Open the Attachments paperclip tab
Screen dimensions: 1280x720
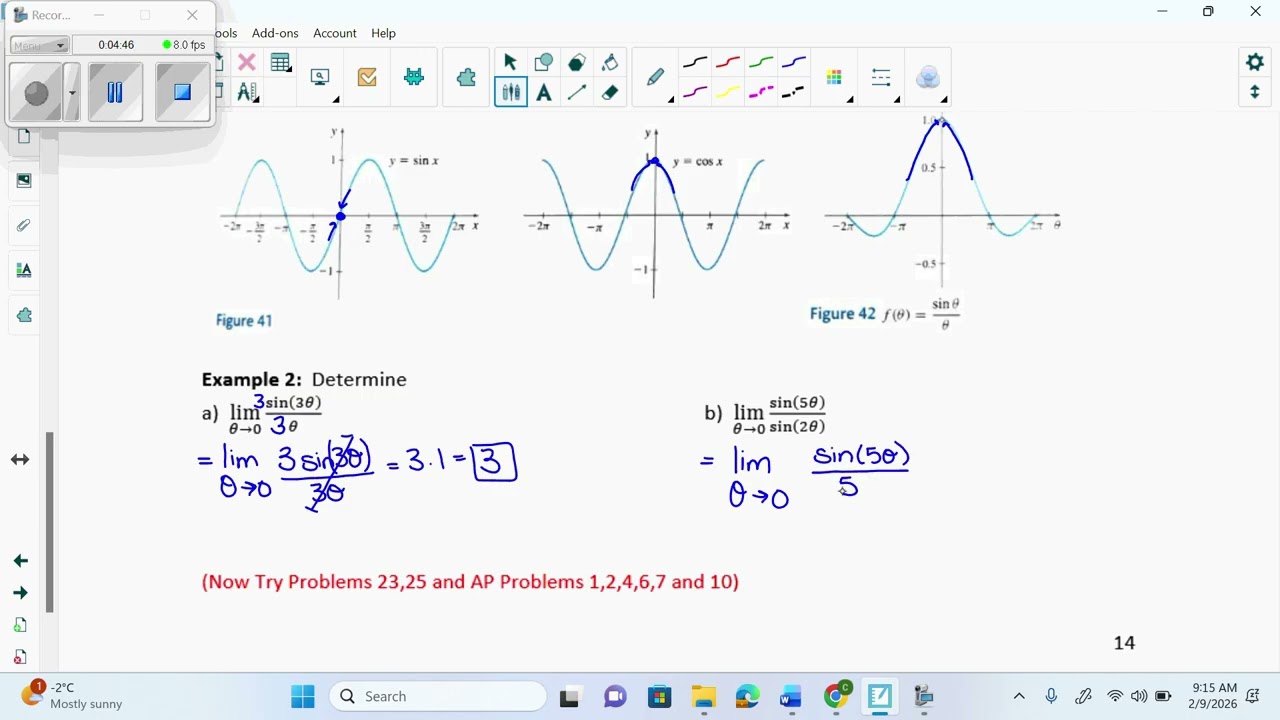[24, 226]
